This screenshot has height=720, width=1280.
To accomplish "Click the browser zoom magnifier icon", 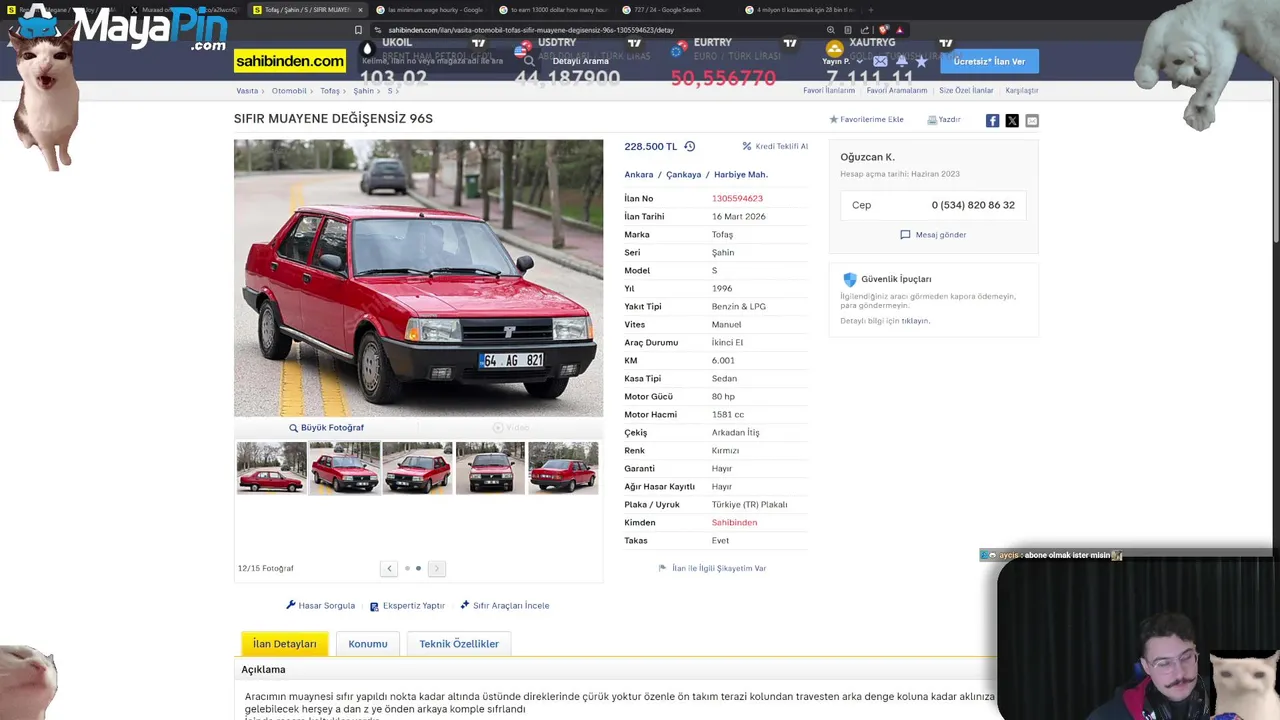I will (831, 30).
